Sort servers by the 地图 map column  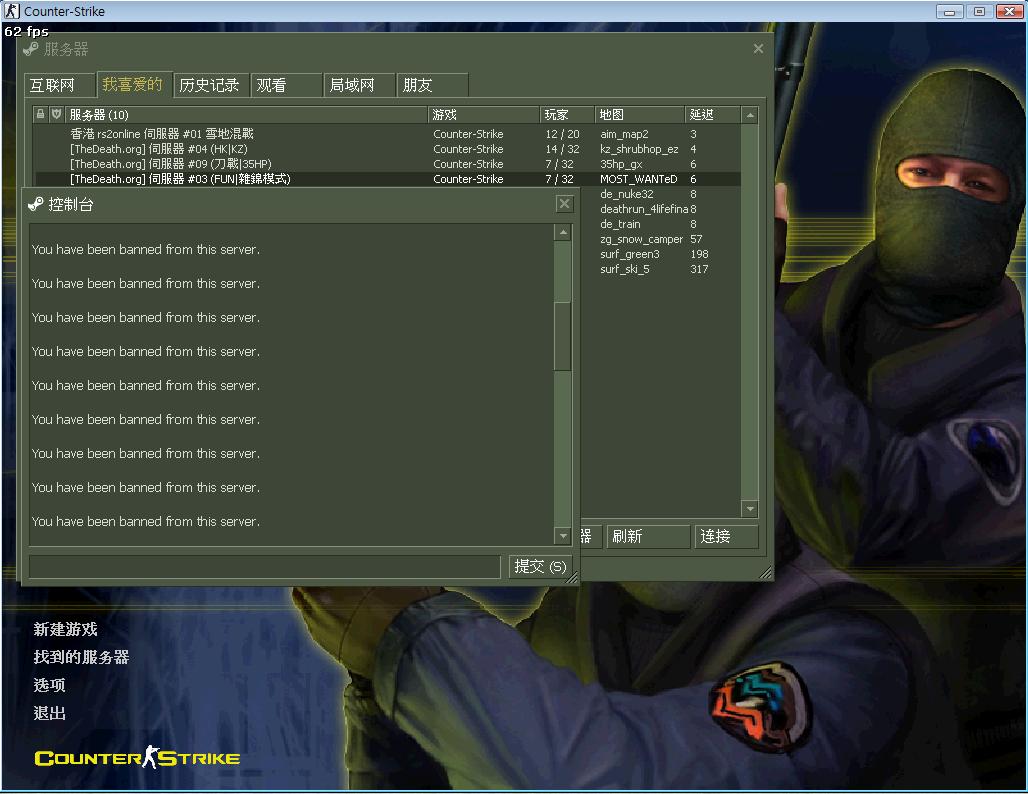pyautogui.click(x=640, y=115)
